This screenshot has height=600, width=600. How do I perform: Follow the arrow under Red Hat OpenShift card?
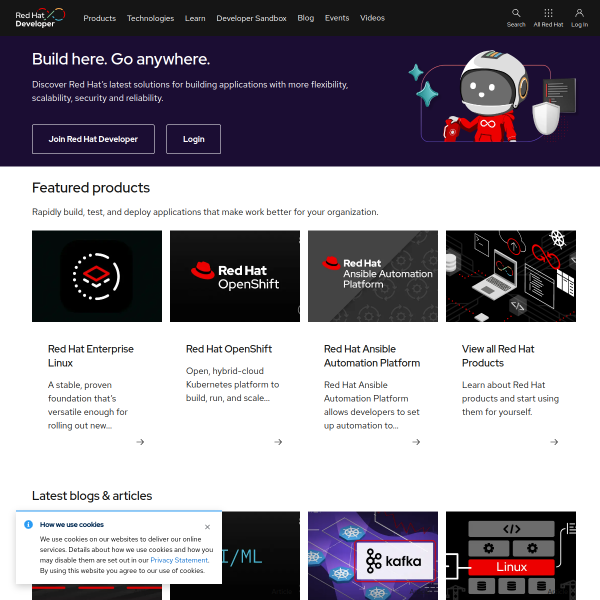pos(278,442)
